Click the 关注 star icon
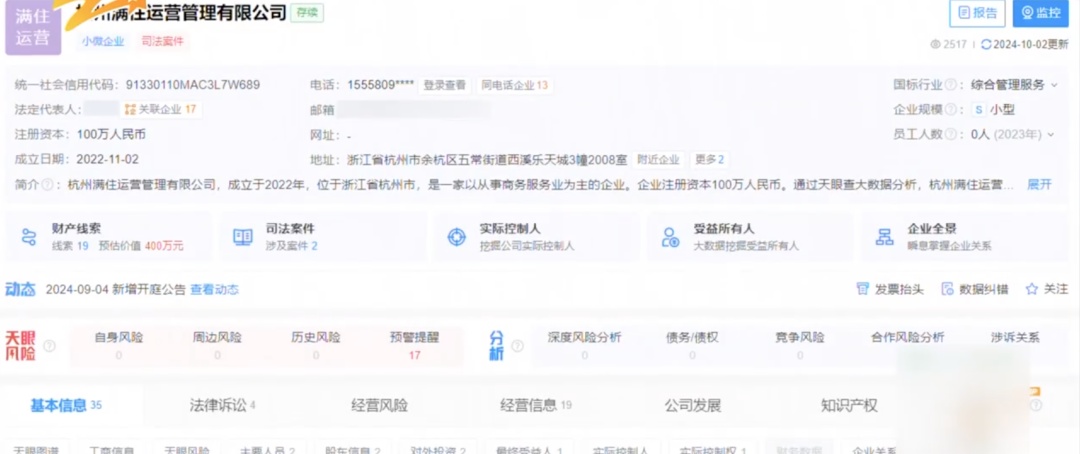Image resolution: width=1080 pixels, height=454 pixels. [1032, 289]
